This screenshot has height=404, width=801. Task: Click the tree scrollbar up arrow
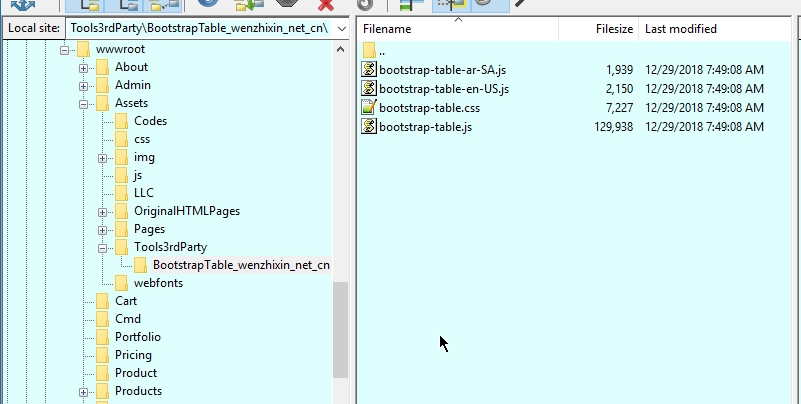pos(340,50)
